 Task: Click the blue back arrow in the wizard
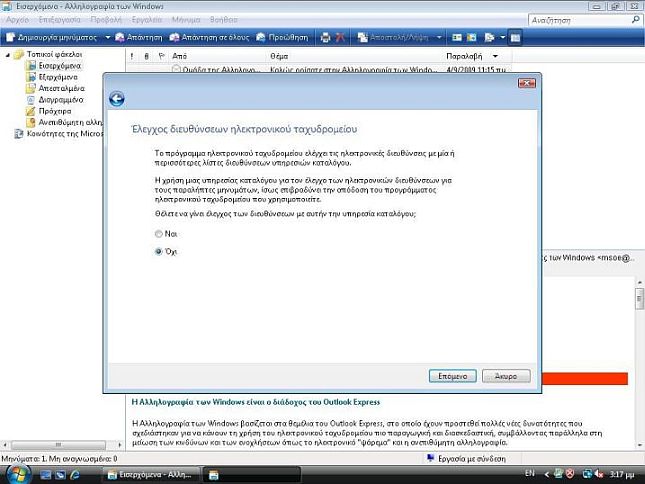117,99
